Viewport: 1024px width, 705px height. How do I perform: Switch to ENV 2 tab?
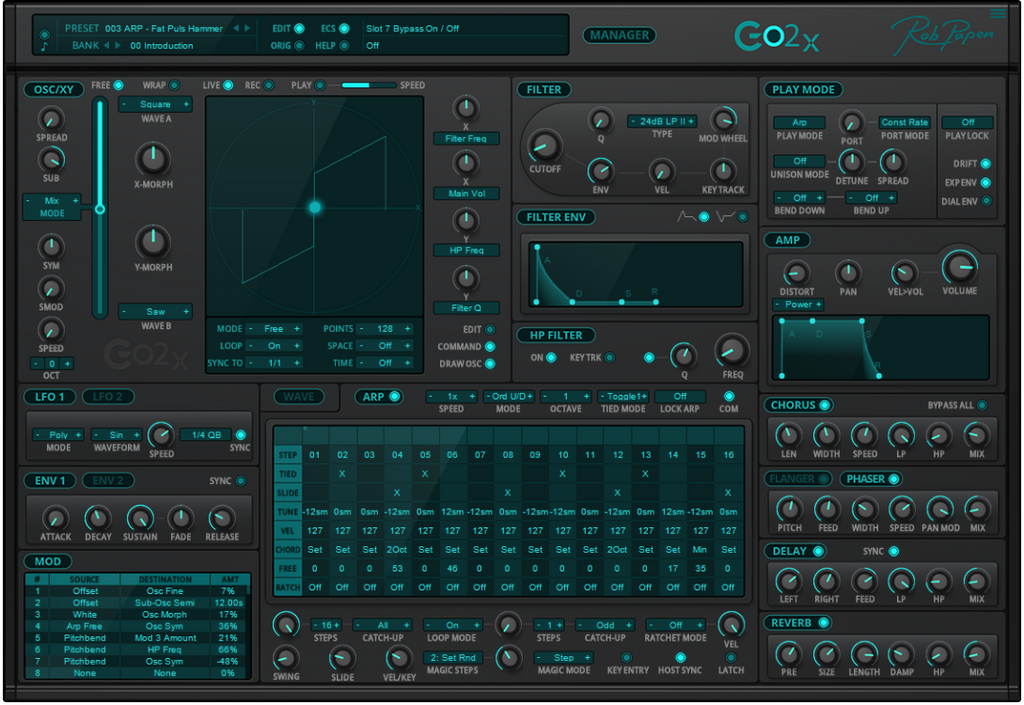(x=108, y=481)
